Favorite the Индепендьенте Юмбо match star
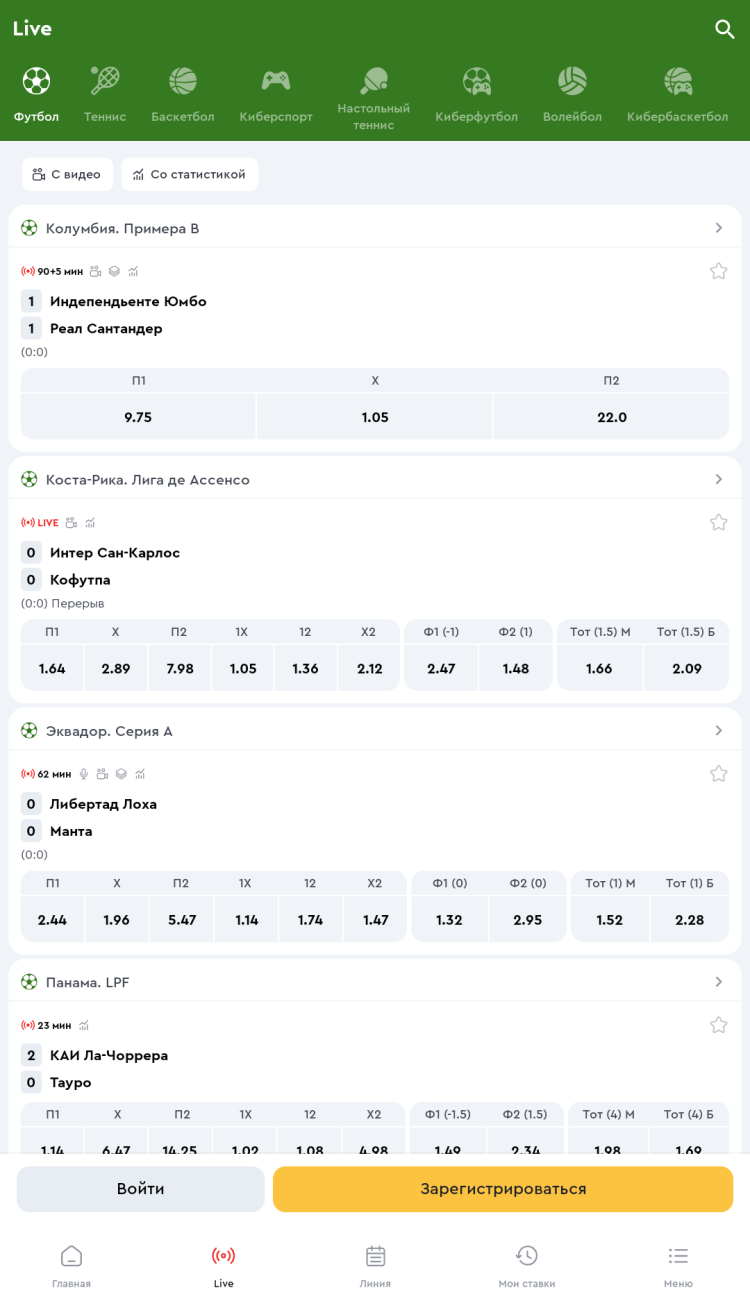The image size is (750, 1308). point(718,271)
